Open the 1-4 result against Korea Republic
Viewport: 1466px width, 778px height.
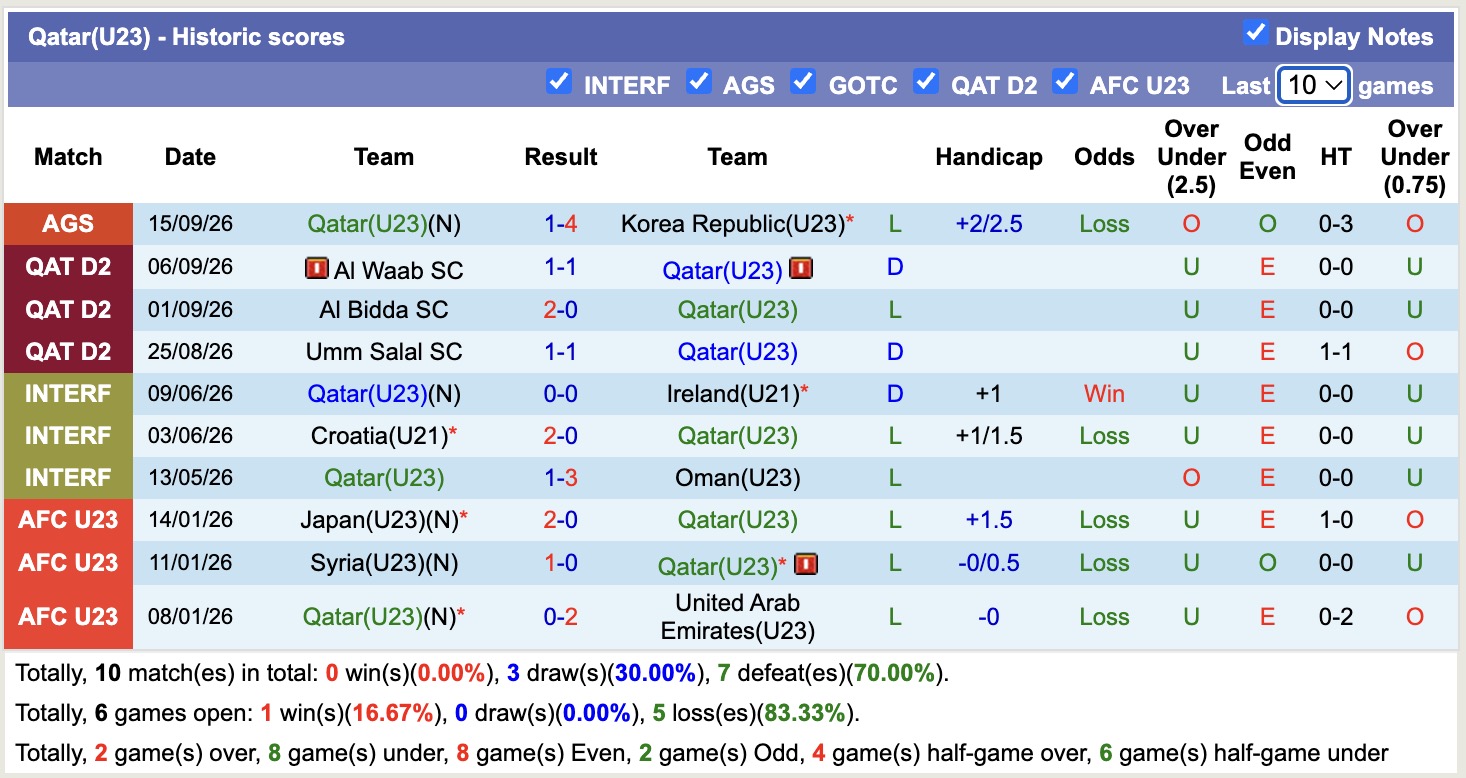561,224
